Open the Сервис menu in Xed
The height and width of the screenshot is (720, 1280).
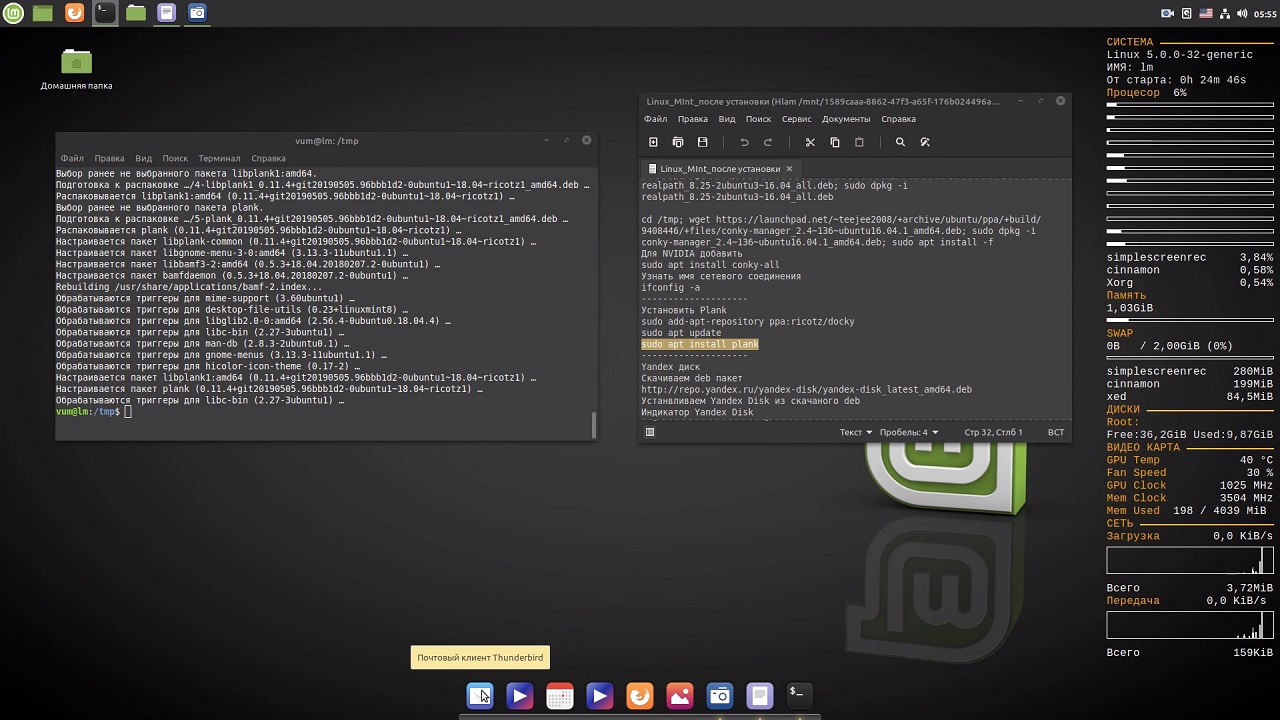point(796,119)
